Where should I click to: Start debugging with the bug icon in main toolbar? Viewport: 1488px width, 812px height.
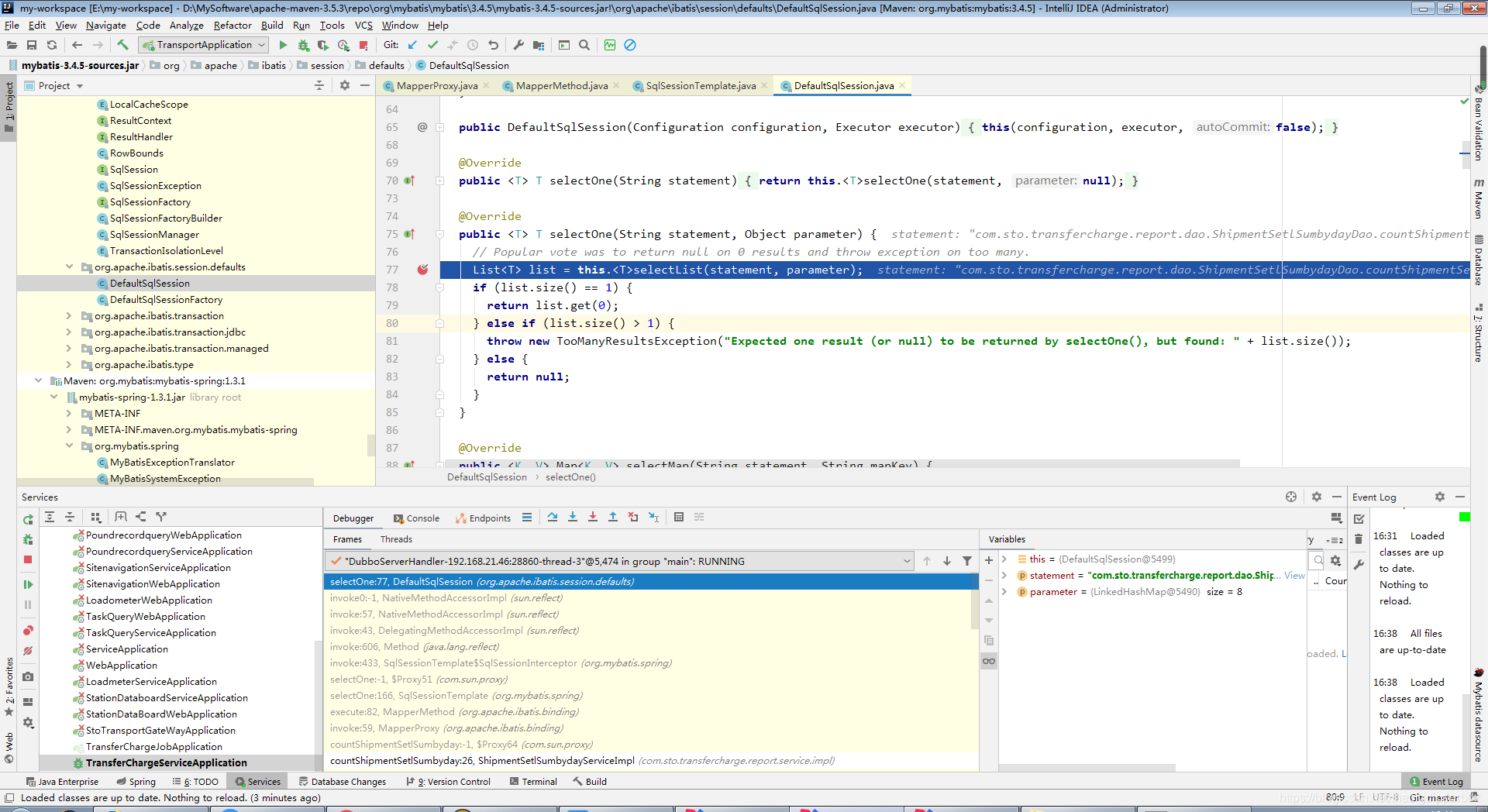point(303,45)
